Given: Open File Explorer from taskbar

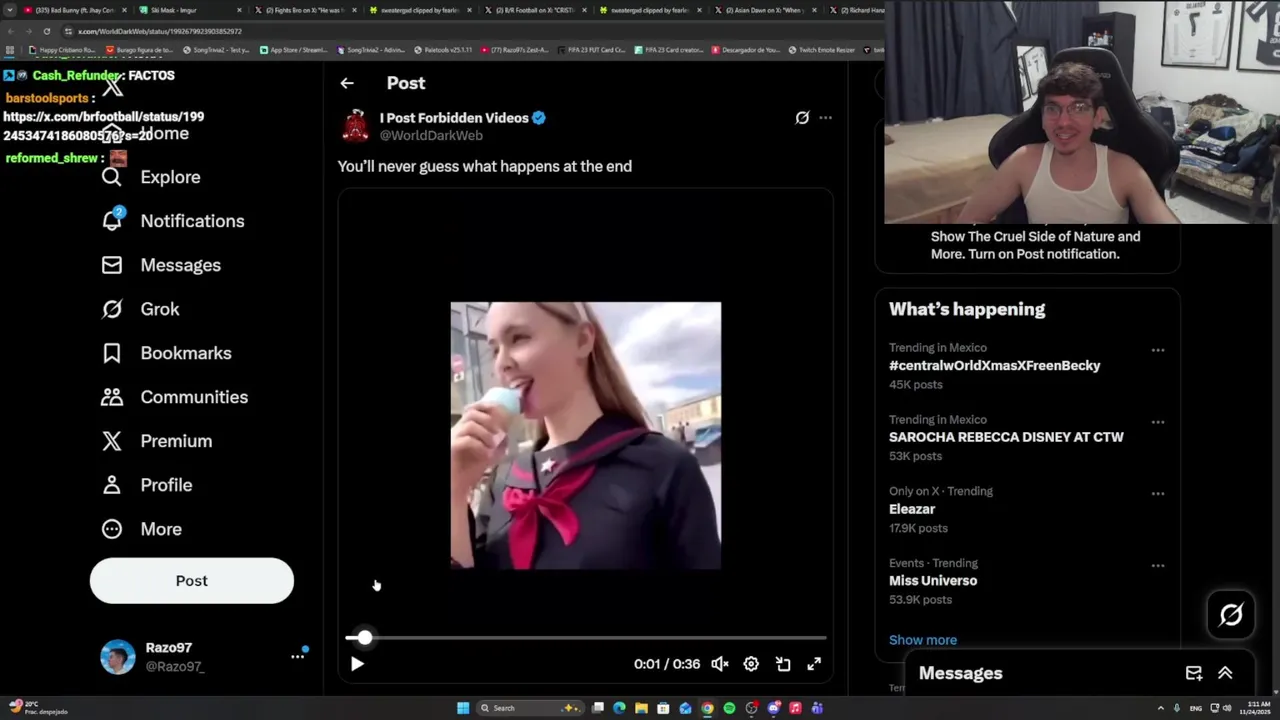Looking at the screenshot, I should click(x=641, y=708).
